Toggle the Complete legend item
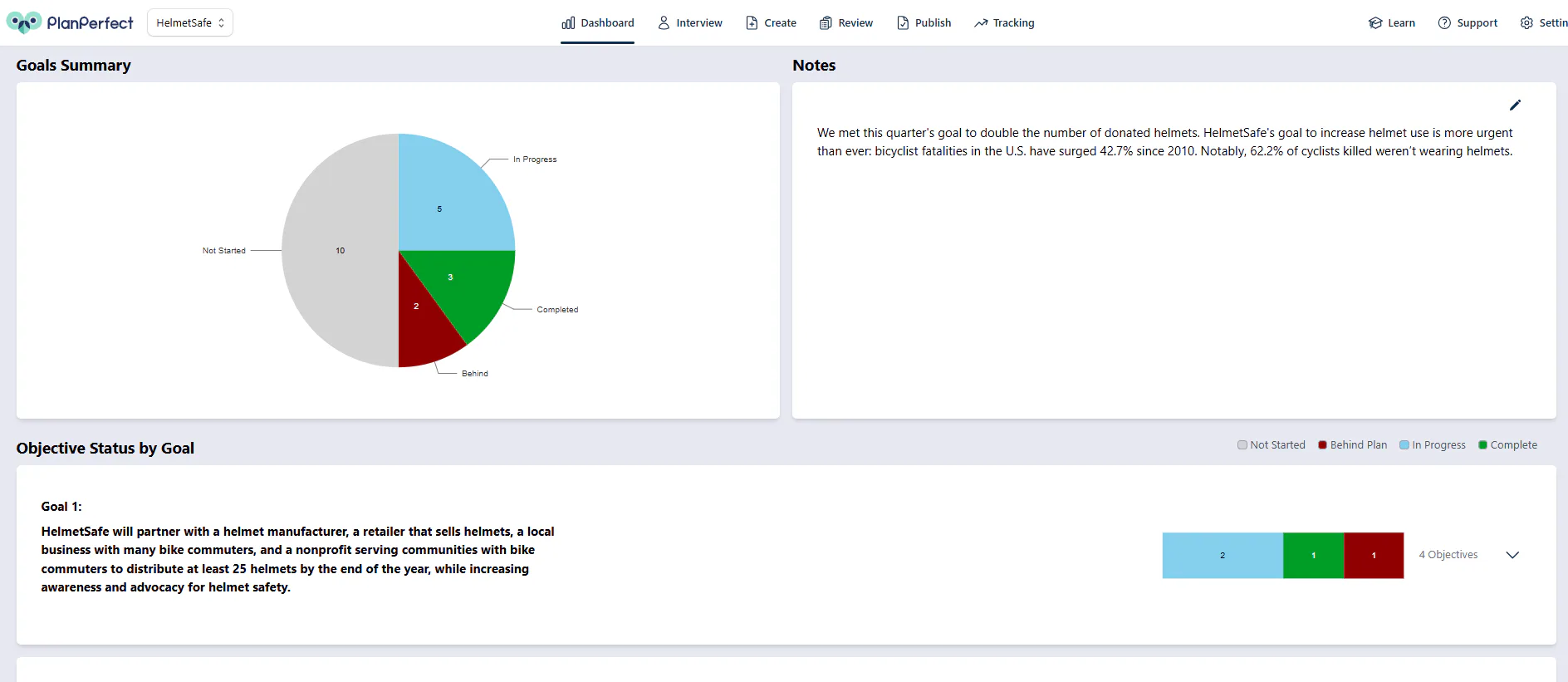The width and height of the screenshot is (1568, 682). (x=1508, y=445)
